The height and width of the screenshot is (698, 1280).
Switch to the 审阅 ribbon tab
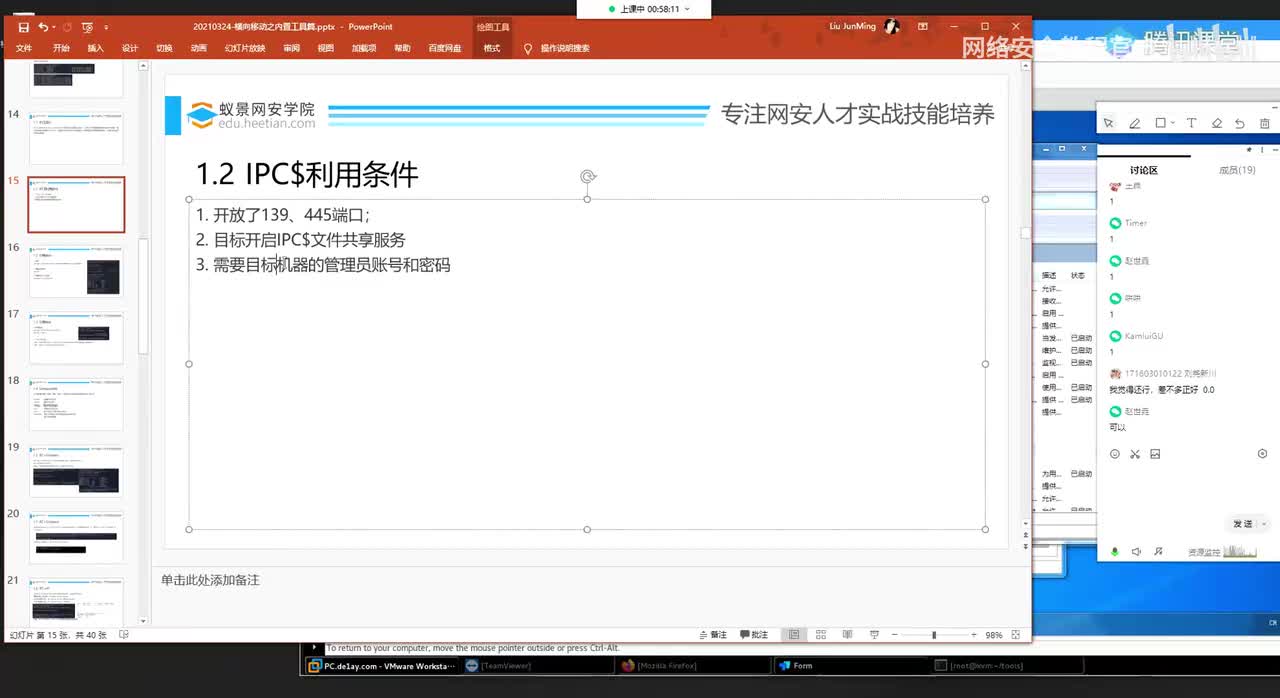click(x=291, y=48)
